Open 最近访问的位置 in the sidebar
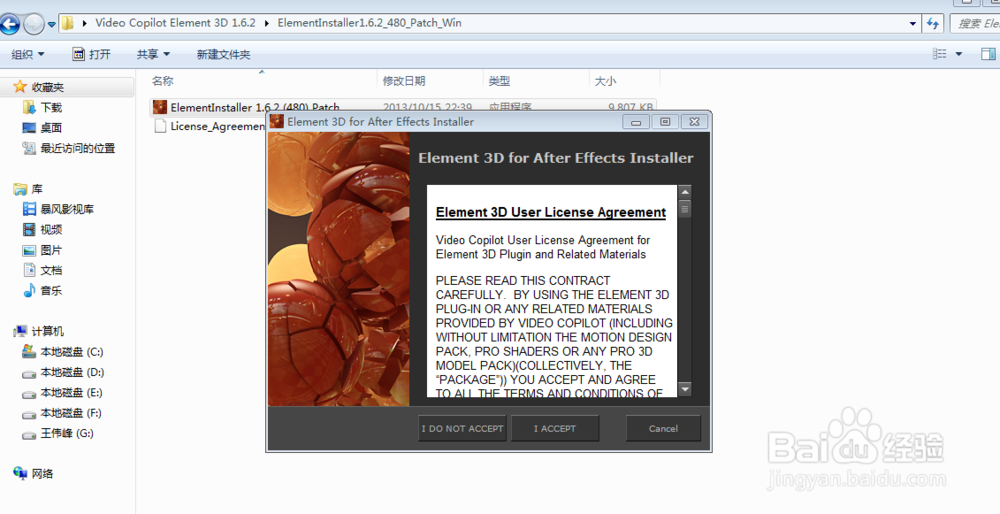Screen dimensions: 1000x514 pos(78,148)
